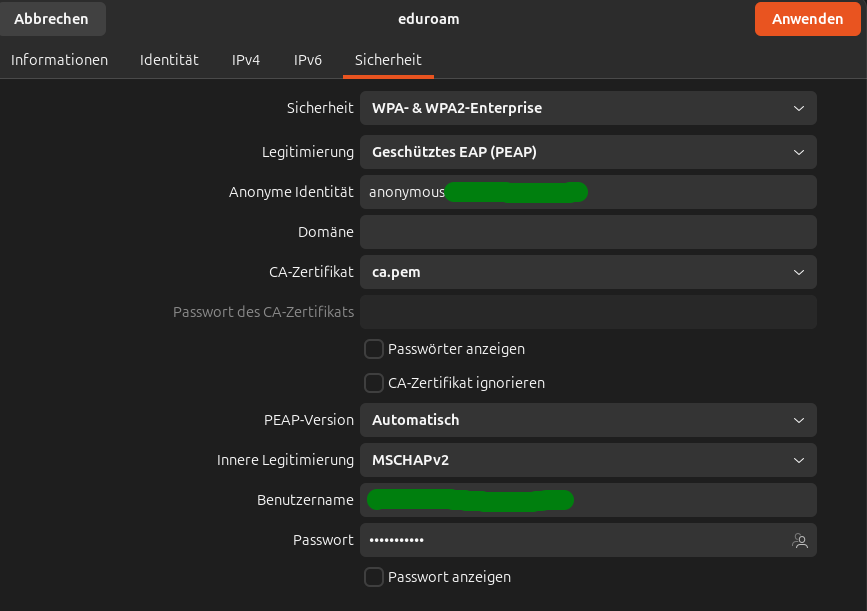Tick the CA-Zertifikat ignorieren checkbox
The image size is (867, 611).
click(374, 383)
